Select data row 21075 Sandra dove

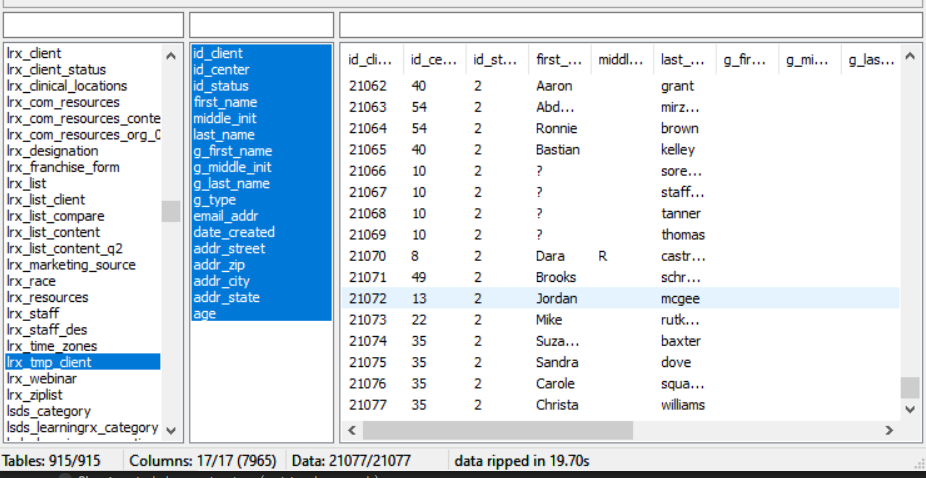[x=620, y=362]
